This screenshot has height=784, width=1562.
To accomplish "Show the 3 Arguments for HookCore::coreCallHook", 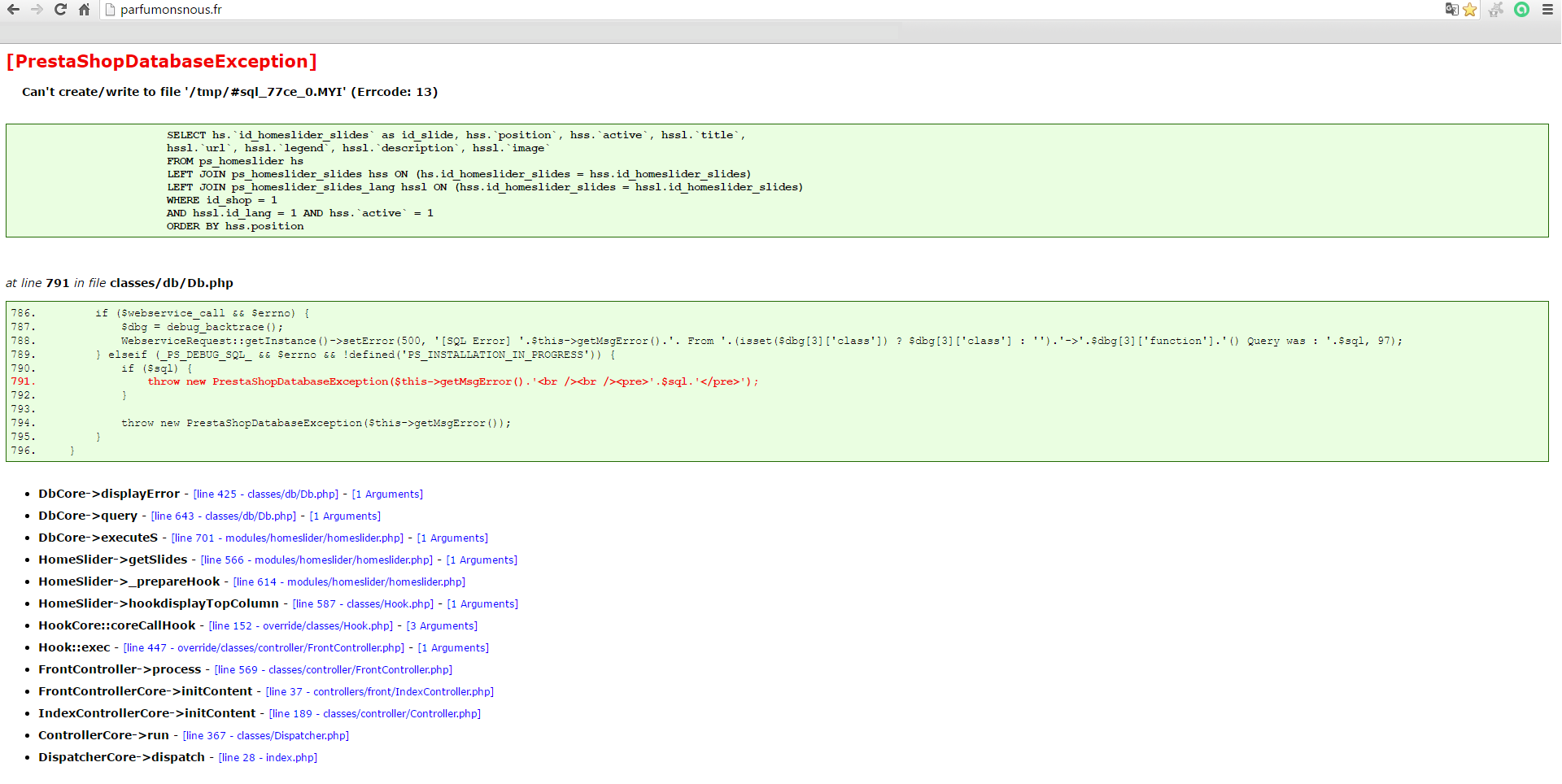I will 442,626.
